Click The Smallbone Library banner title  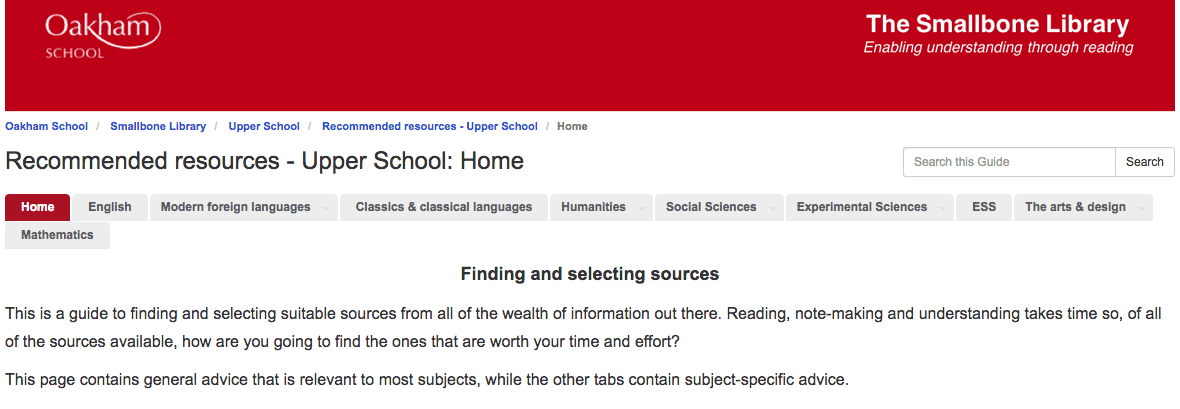point(998,24)
